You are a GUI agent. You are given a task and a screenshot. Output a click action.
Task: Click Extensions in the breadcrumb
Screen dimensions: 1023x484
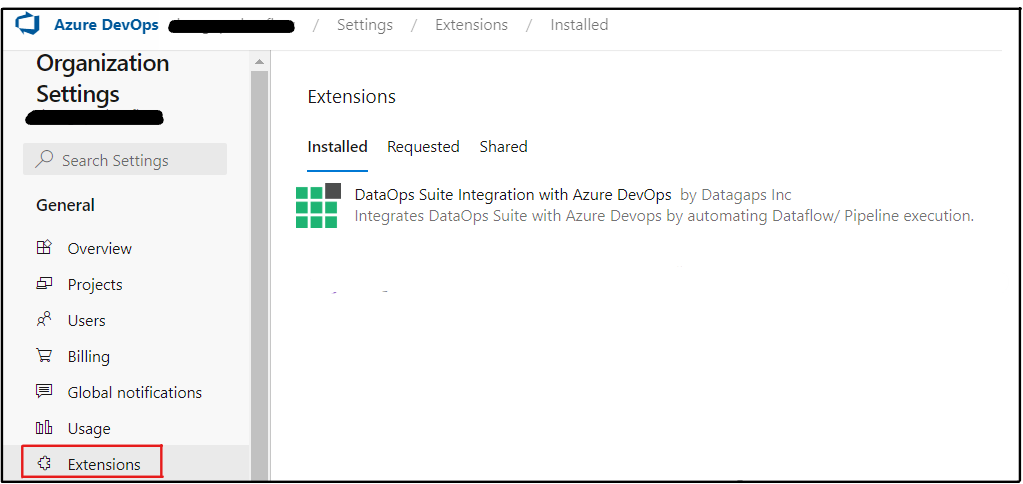(x=471, y=25)
